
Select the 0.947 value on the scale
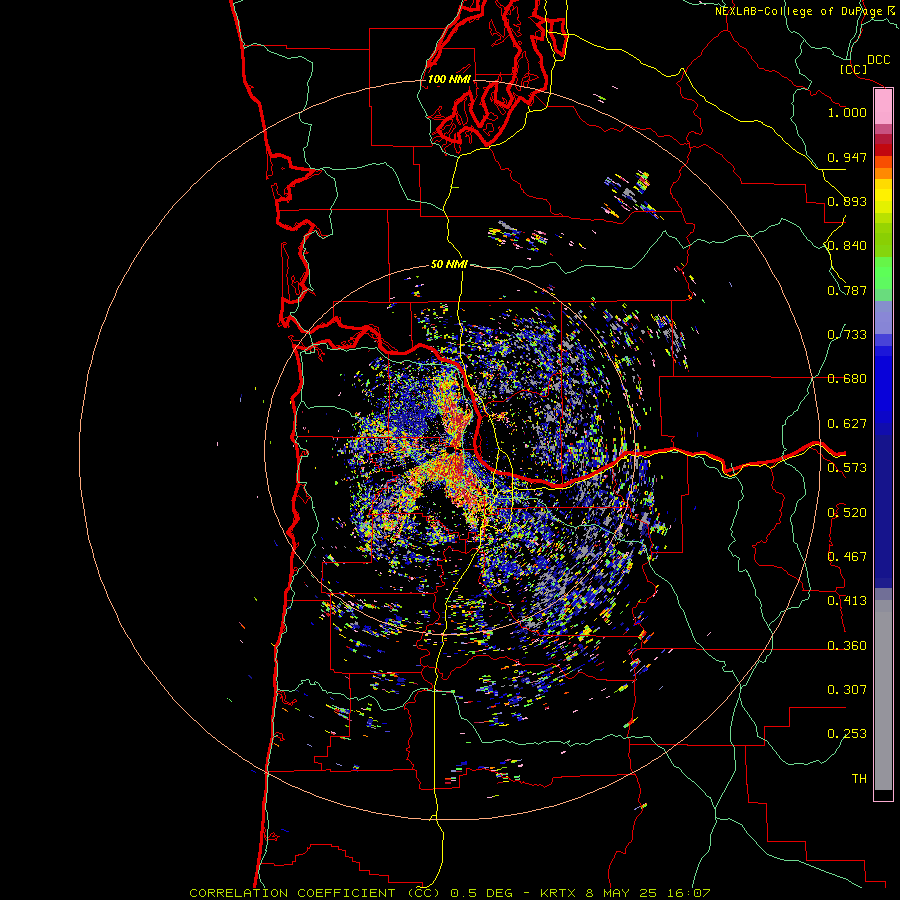(x=847, y=157)
